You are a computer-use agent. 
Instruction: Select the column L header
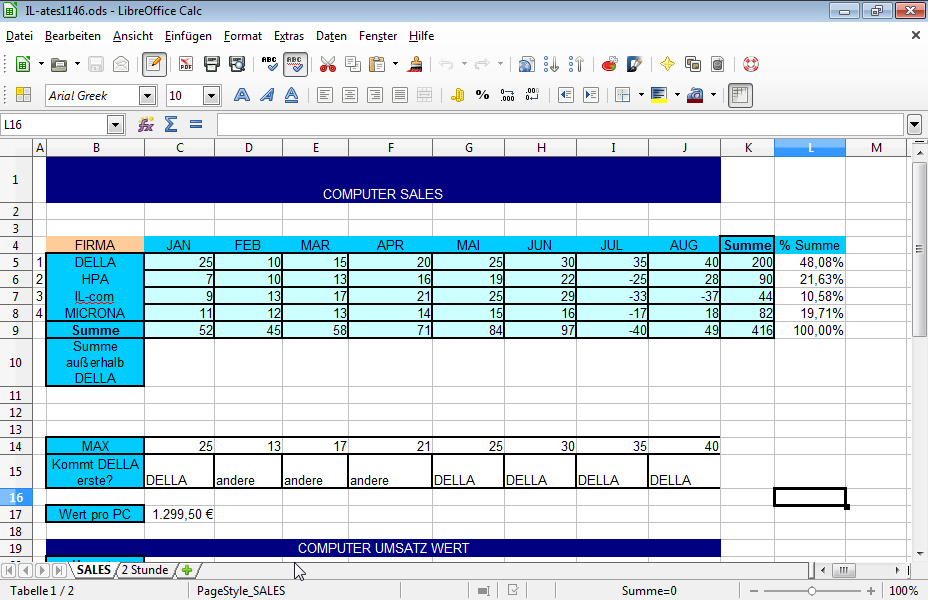coord(810,148)
